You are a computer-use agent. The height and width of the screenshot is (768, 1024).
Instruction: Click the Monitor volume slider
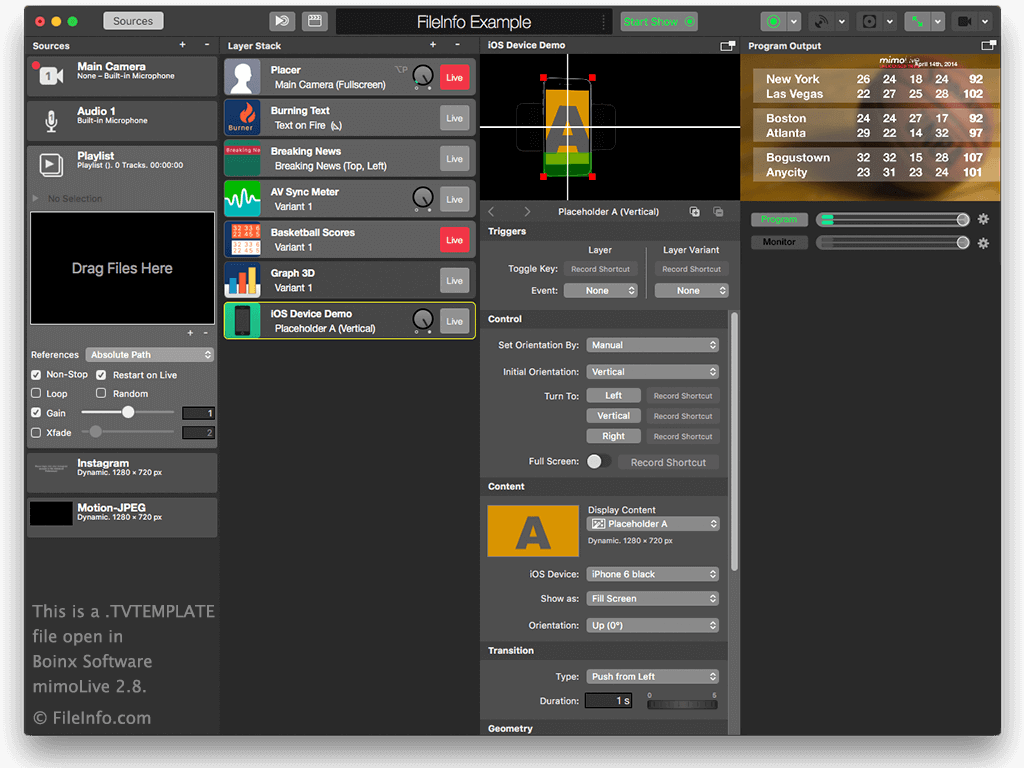pos(893,243)
